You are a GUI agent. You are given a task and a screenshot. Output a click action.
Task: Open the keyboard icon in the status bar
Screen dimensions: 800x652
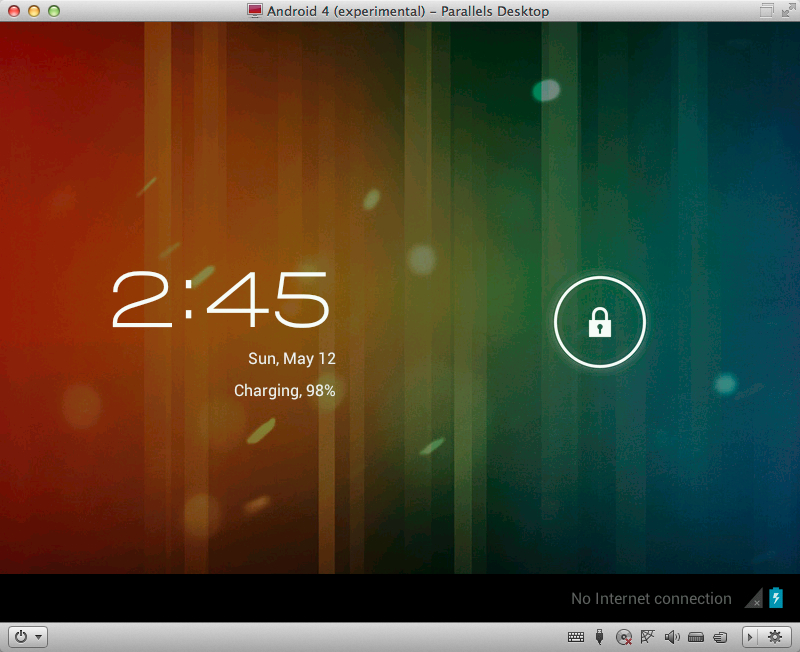click(576, 637)
